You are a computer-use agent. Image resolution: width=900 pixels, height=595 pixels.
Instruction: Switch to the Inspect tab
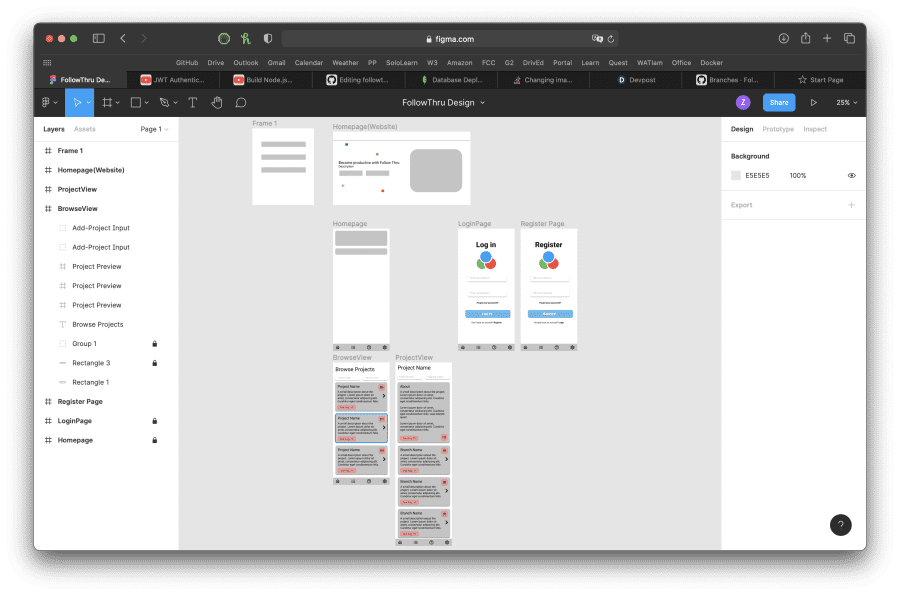814,129
